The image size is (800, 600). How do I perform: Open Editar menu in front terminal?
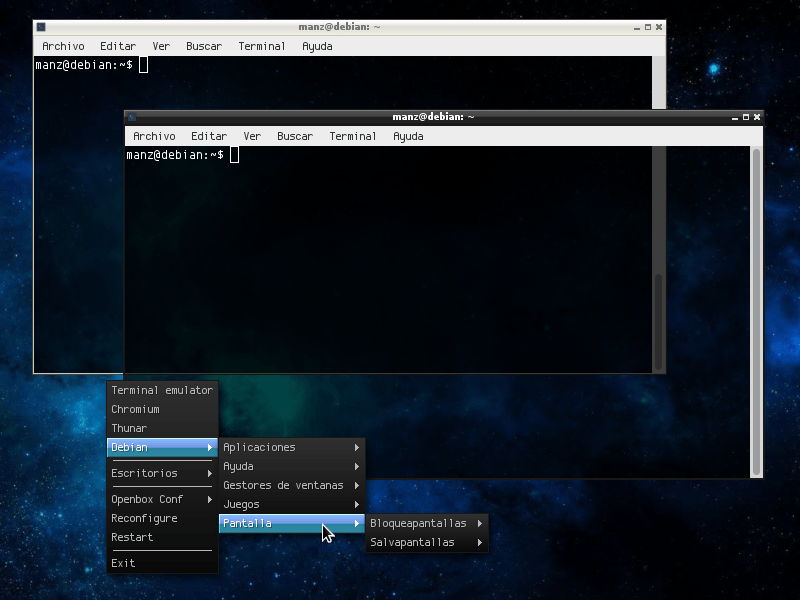pyautogui.click(x=209, y=136)
